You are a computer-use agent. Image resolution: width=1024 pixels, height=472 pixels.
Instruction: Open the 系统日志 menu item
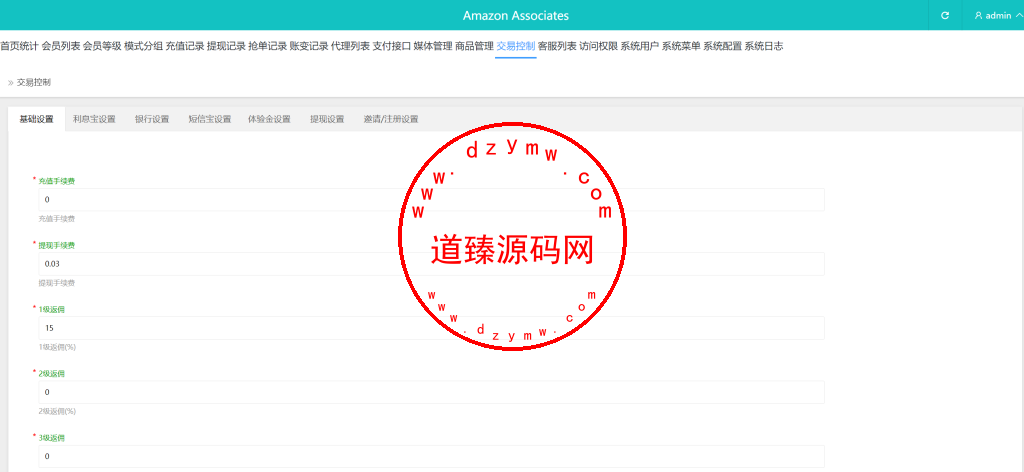pyautogui.click(x=764, y=46)
